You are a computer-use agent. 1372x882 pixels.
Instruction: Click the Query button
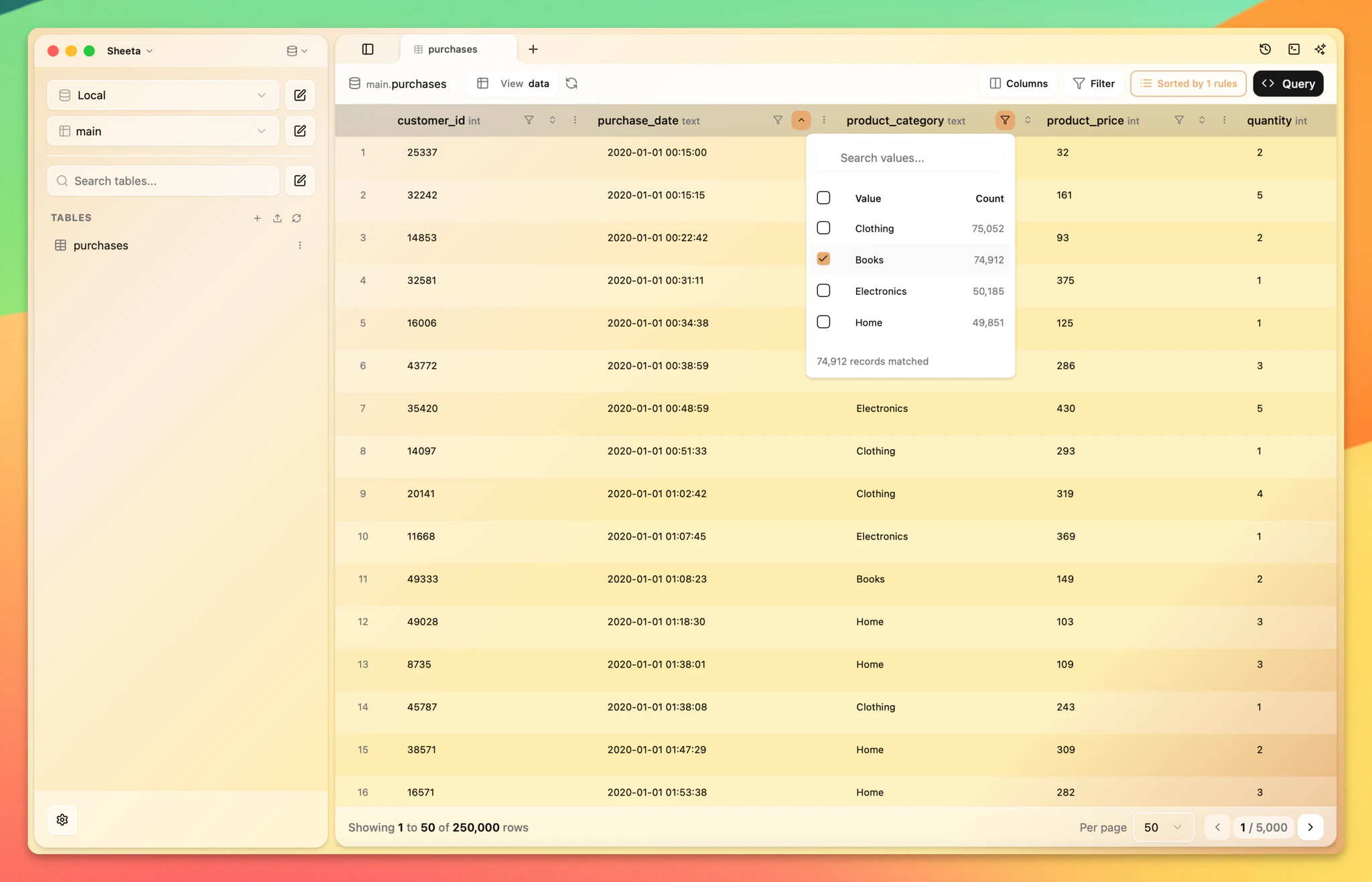click(1288, 83)
